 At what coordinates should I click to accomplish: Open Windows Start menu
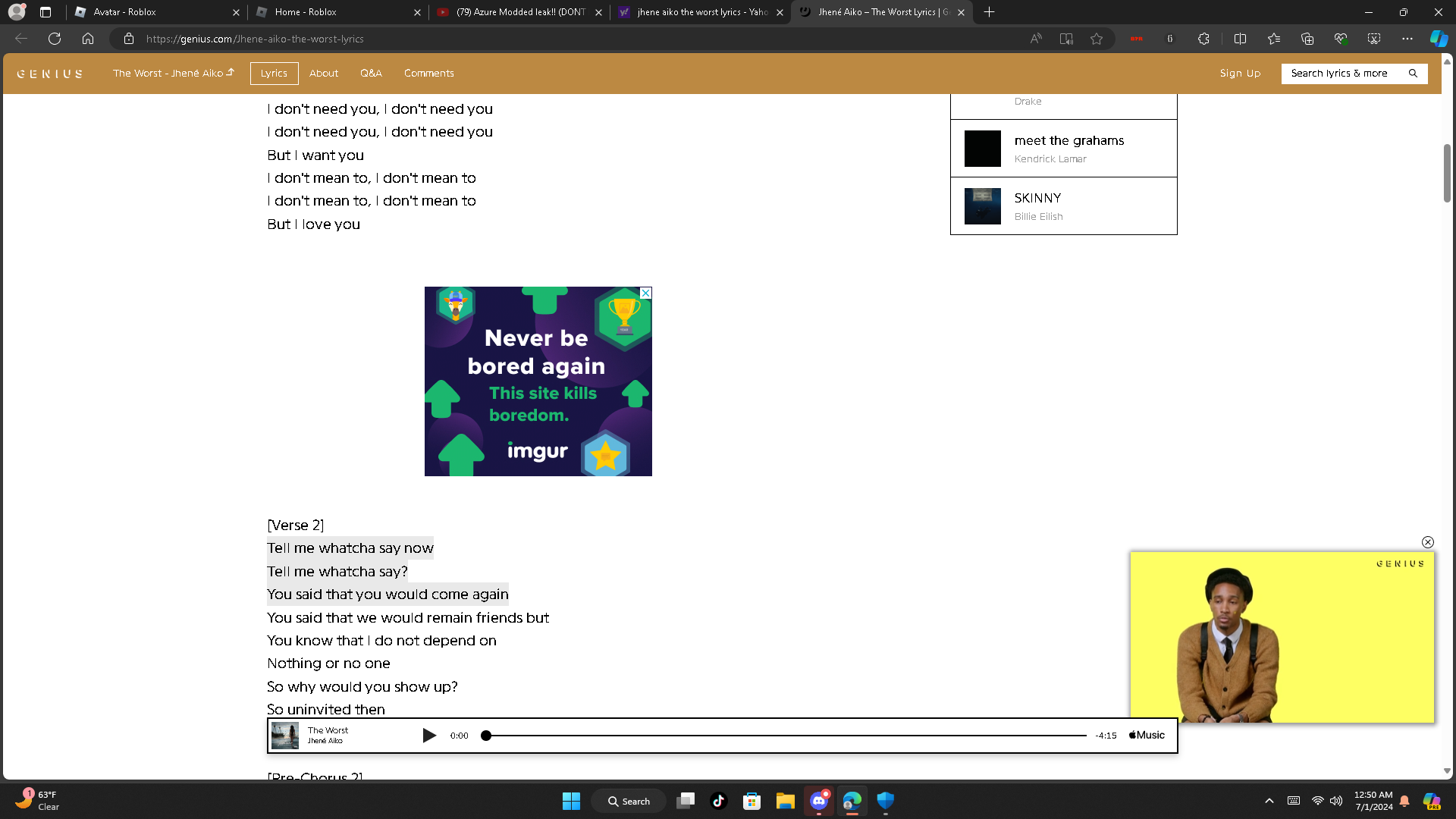coord(571,801)
